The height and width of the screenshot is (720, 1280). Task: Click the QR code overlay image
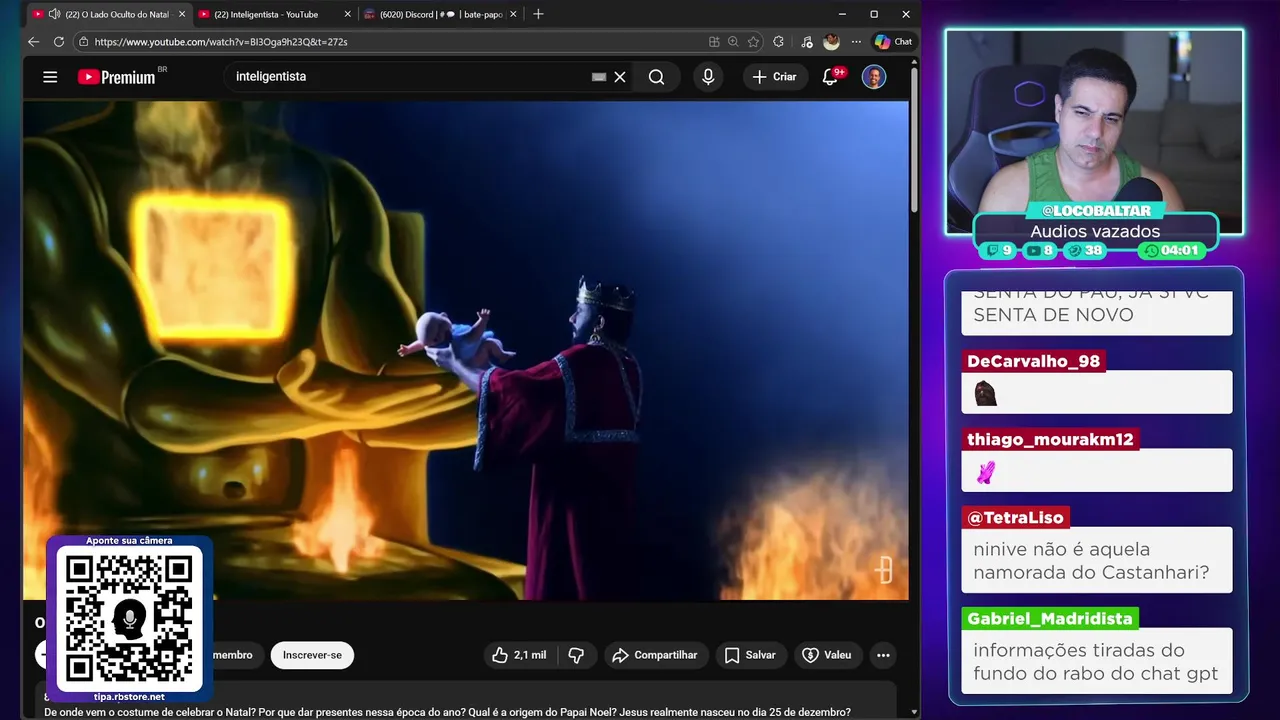click(x=129, y=618)
